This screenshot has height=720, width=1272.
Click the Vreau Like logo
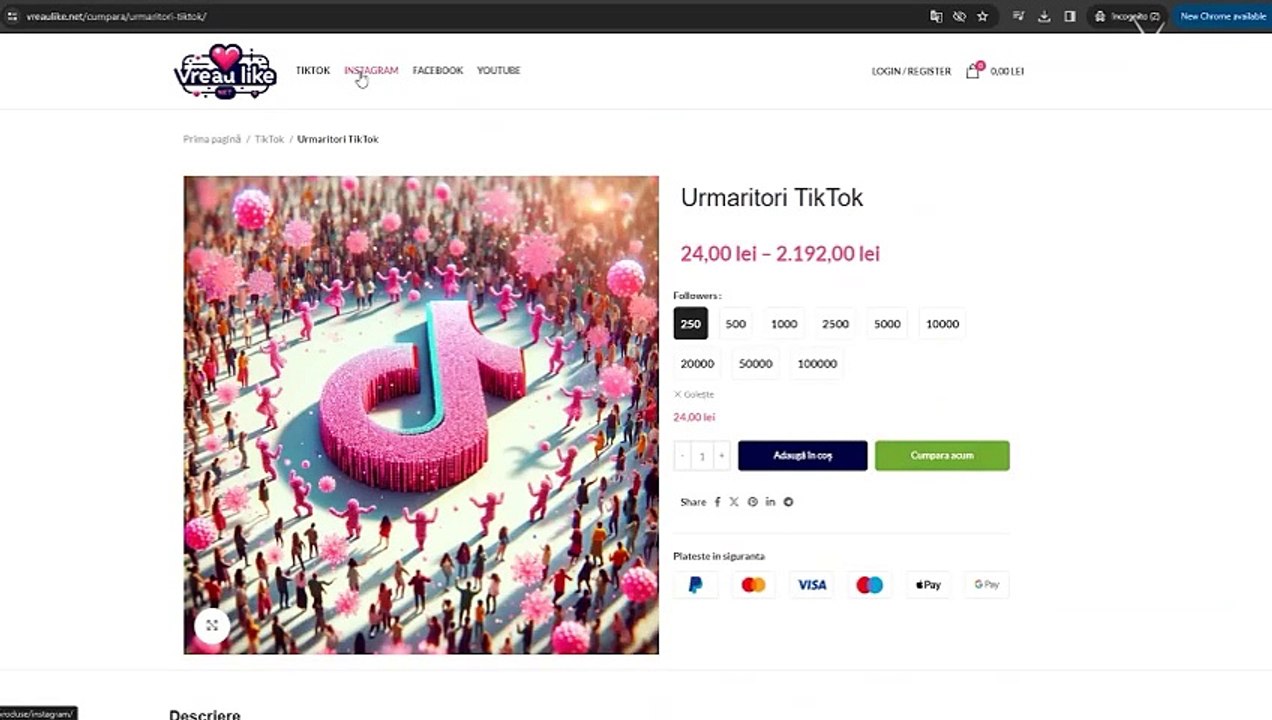click(x=225, y=71)
